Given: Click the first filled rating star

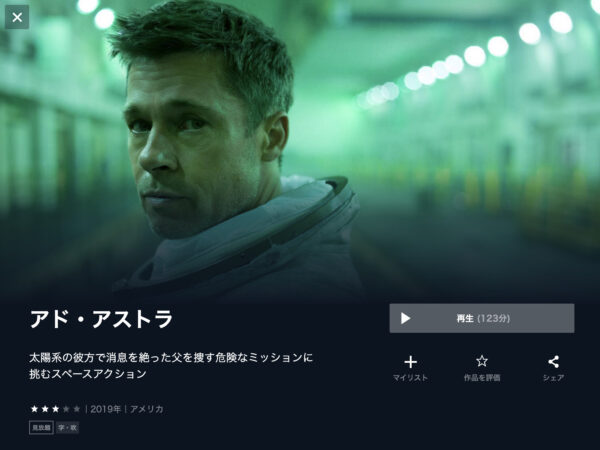Looking at the screenshot, I should click(x=34, y=409).
